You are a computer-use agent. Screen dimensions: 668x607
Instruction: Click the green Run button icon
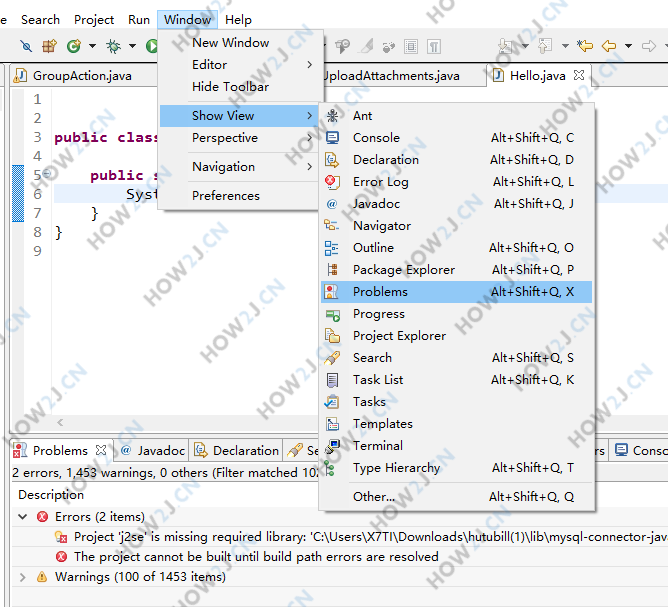[152, 46]
